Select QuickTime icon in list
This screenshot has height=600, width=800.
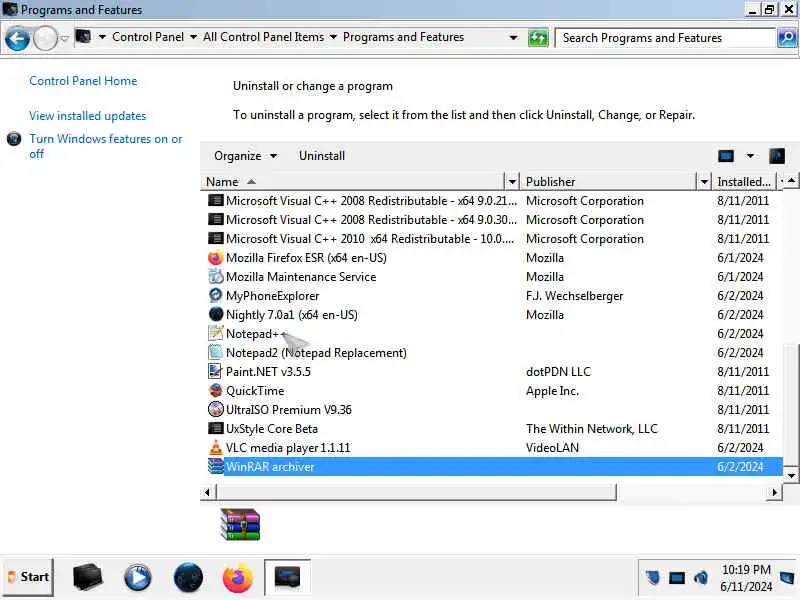tap(216, 391)
